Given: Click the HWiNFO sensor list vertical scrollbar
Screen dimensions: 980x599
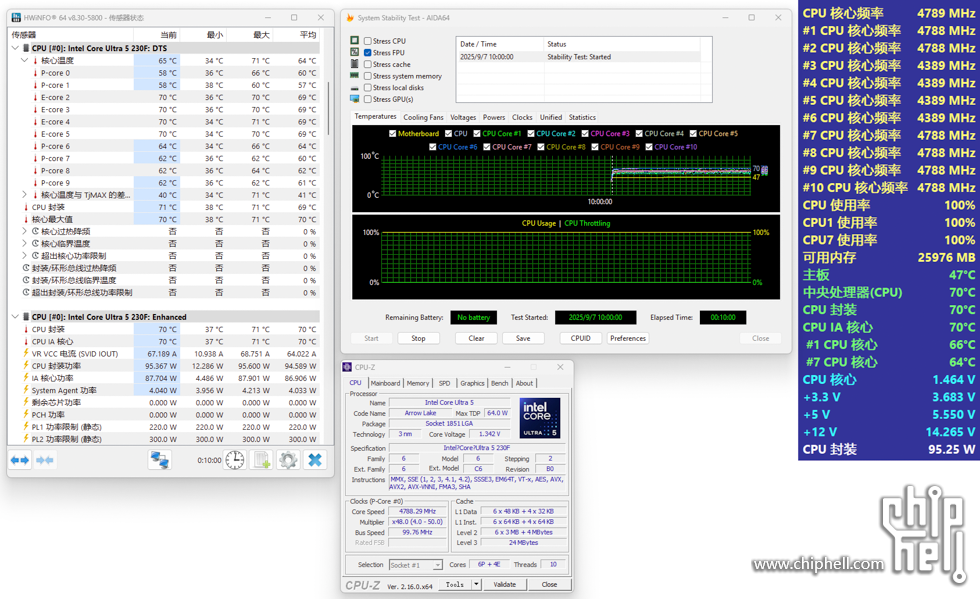Looking at the screenshot, I should (327, 107).
